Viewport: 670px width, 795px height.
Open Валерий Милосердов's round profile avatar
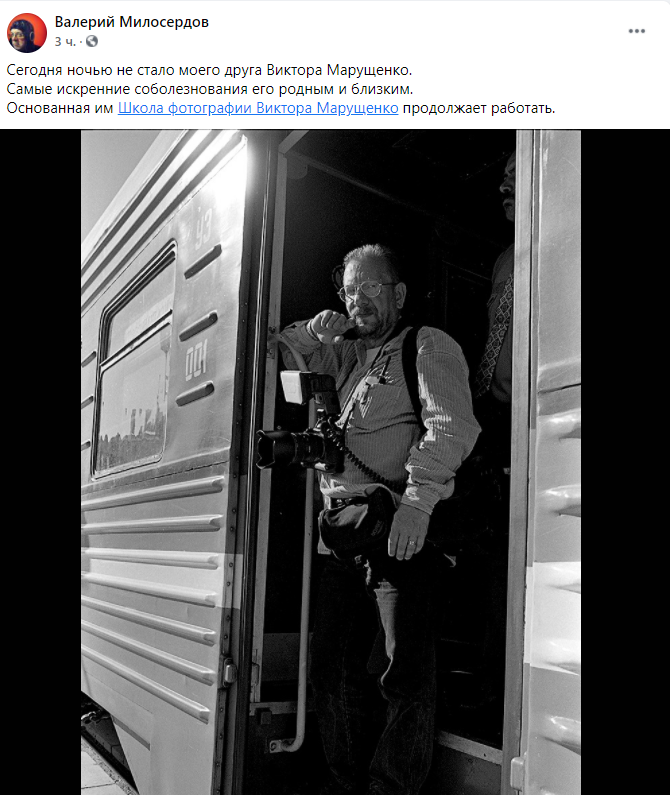tap(27, 32)
